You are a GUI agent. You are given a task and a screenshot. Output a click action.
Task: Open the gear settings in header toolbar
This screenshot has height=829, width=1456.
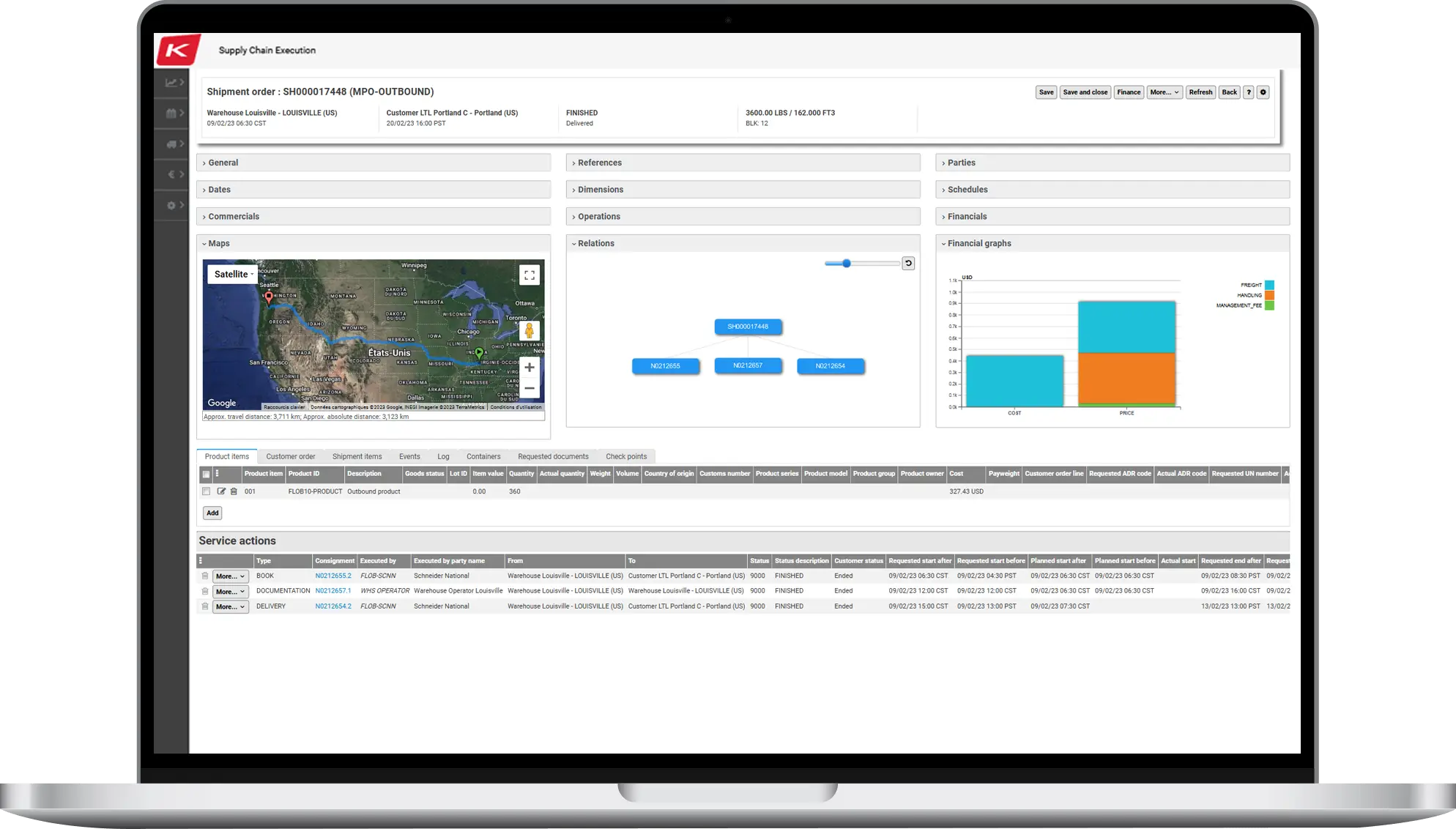(1263, 92)
